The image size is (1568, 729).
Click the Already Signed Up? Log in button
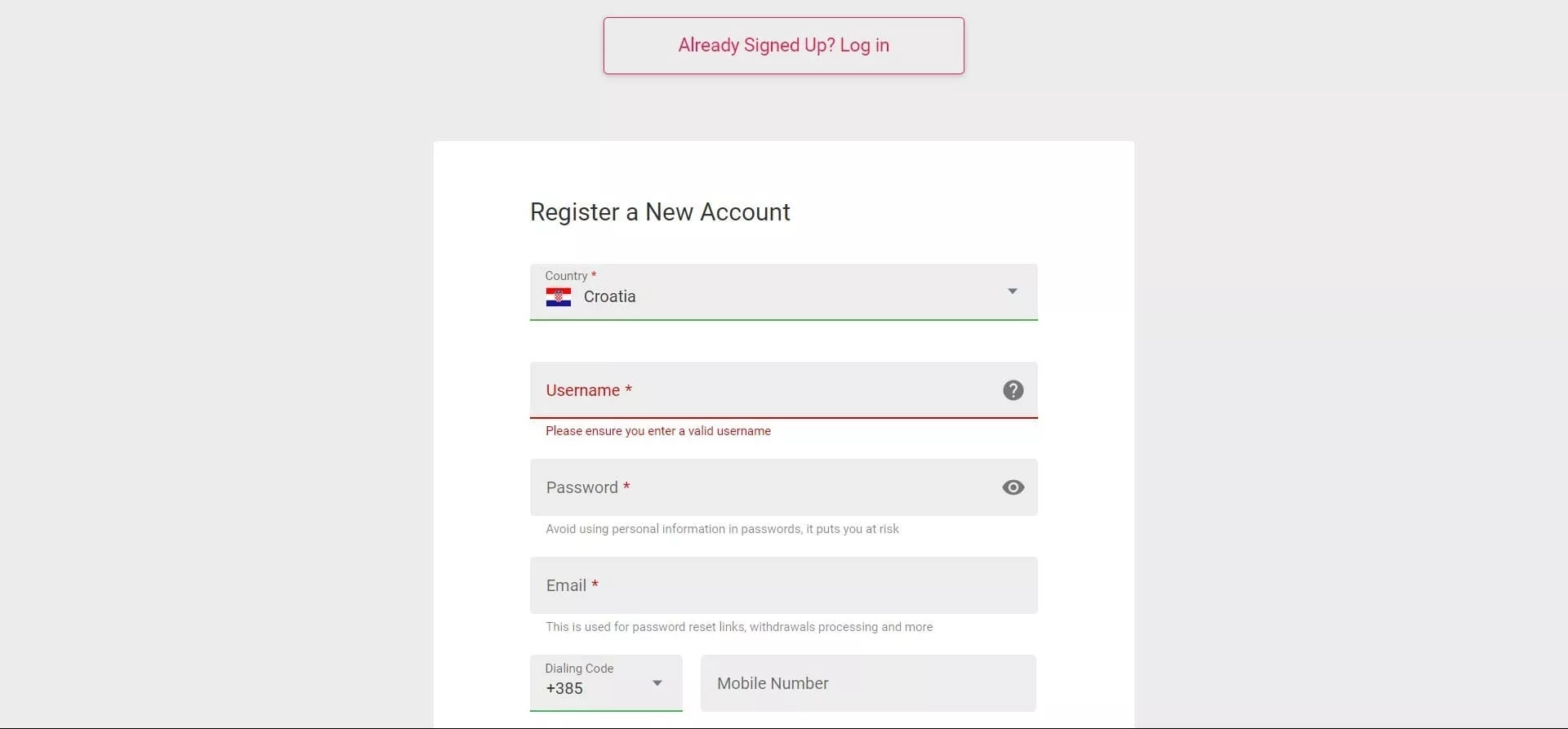783,46
